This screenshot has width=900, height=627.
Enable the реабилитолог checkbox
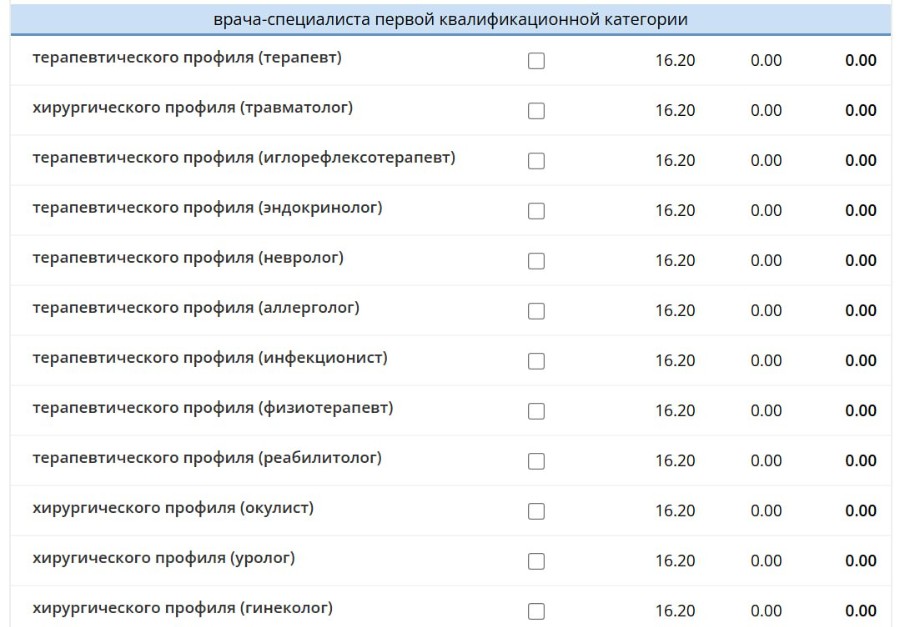click(x=536, y=461)
